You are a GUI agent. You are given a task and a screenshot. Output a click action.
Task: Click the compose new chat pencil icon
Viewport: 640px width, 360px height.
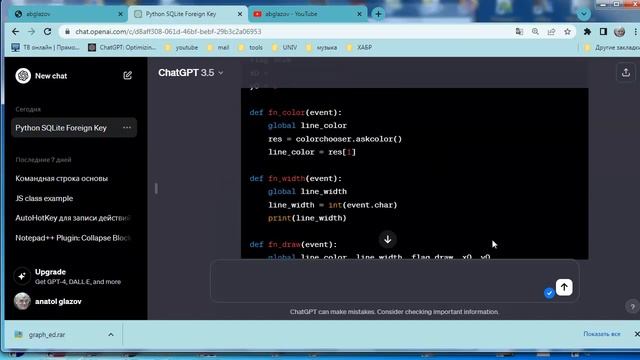tap(128, 76)
